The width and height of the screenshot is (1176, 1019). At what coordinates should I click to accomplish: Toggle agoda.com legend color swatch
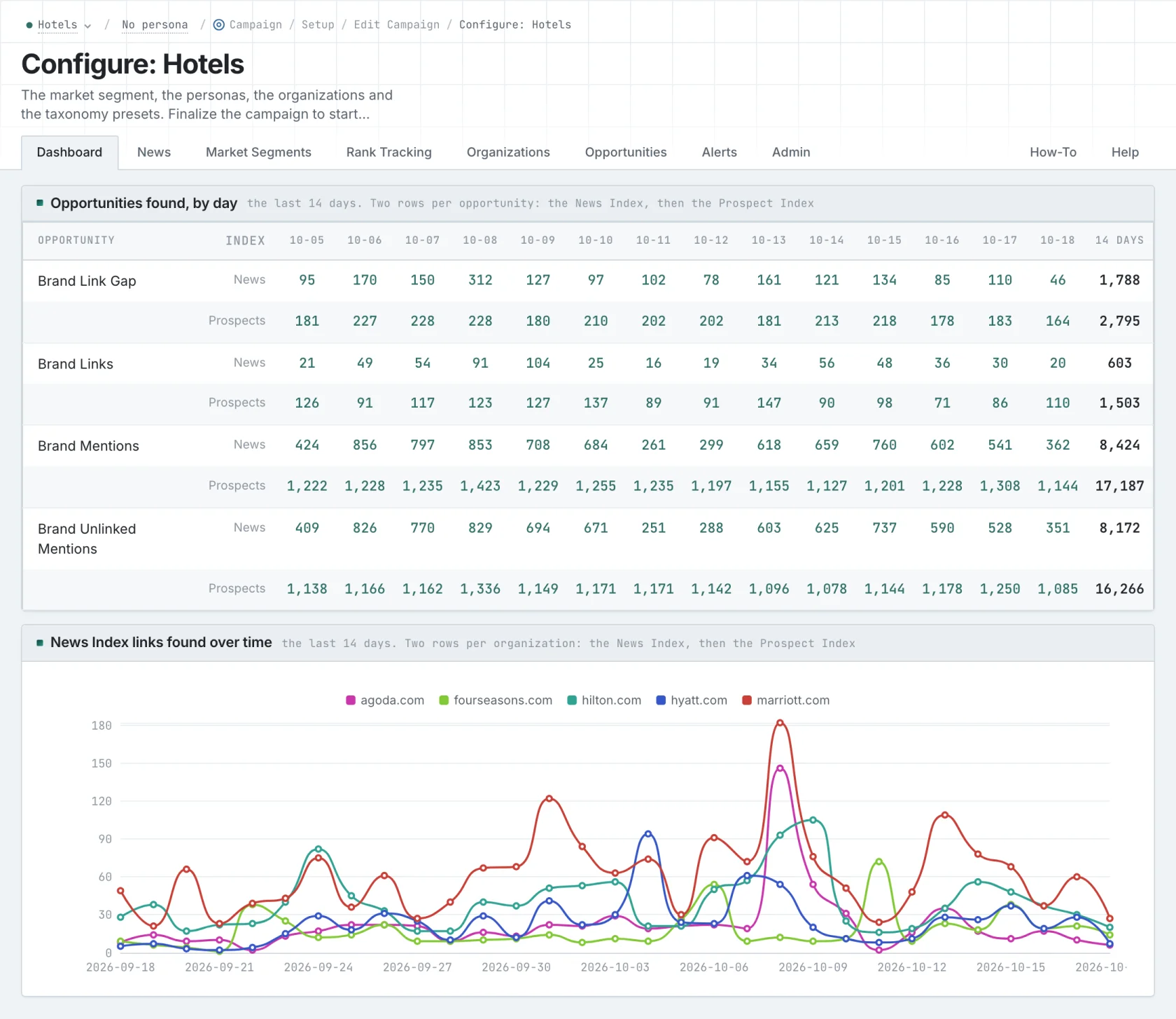tap(351, 700)
